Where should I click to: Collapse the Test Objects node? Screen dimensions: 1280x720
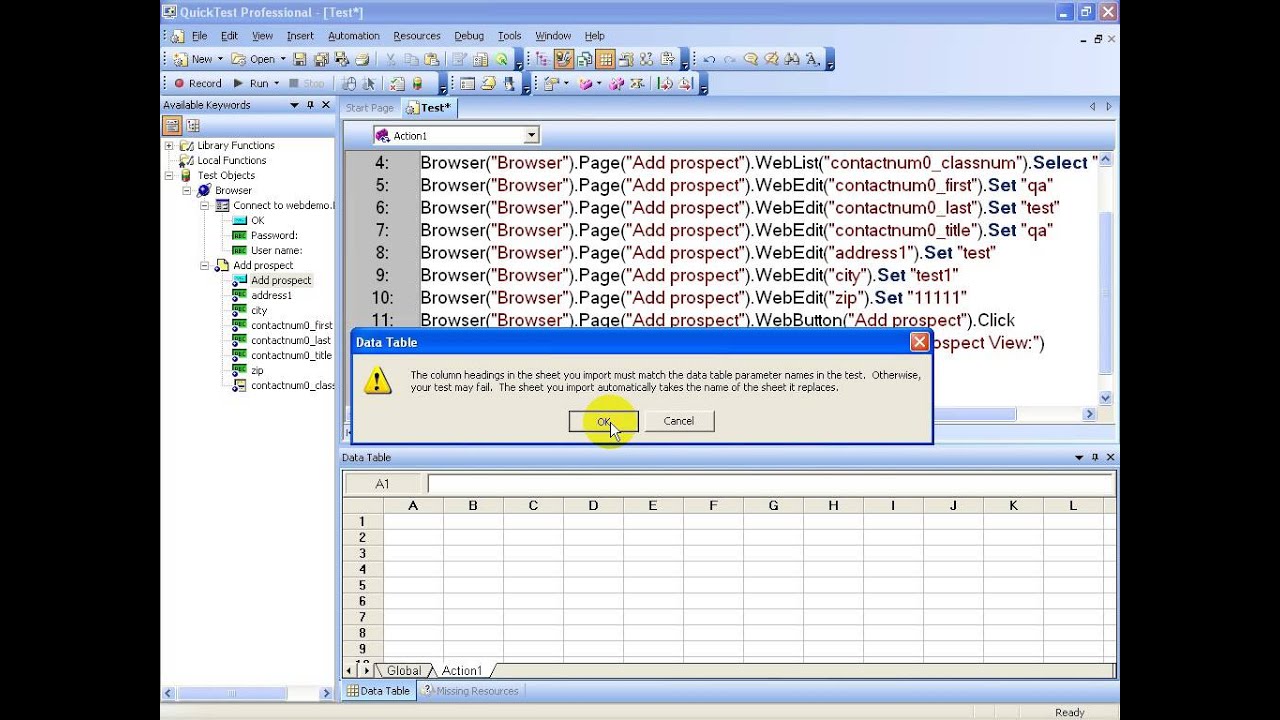pyautogui.click(x=169, y=175)
